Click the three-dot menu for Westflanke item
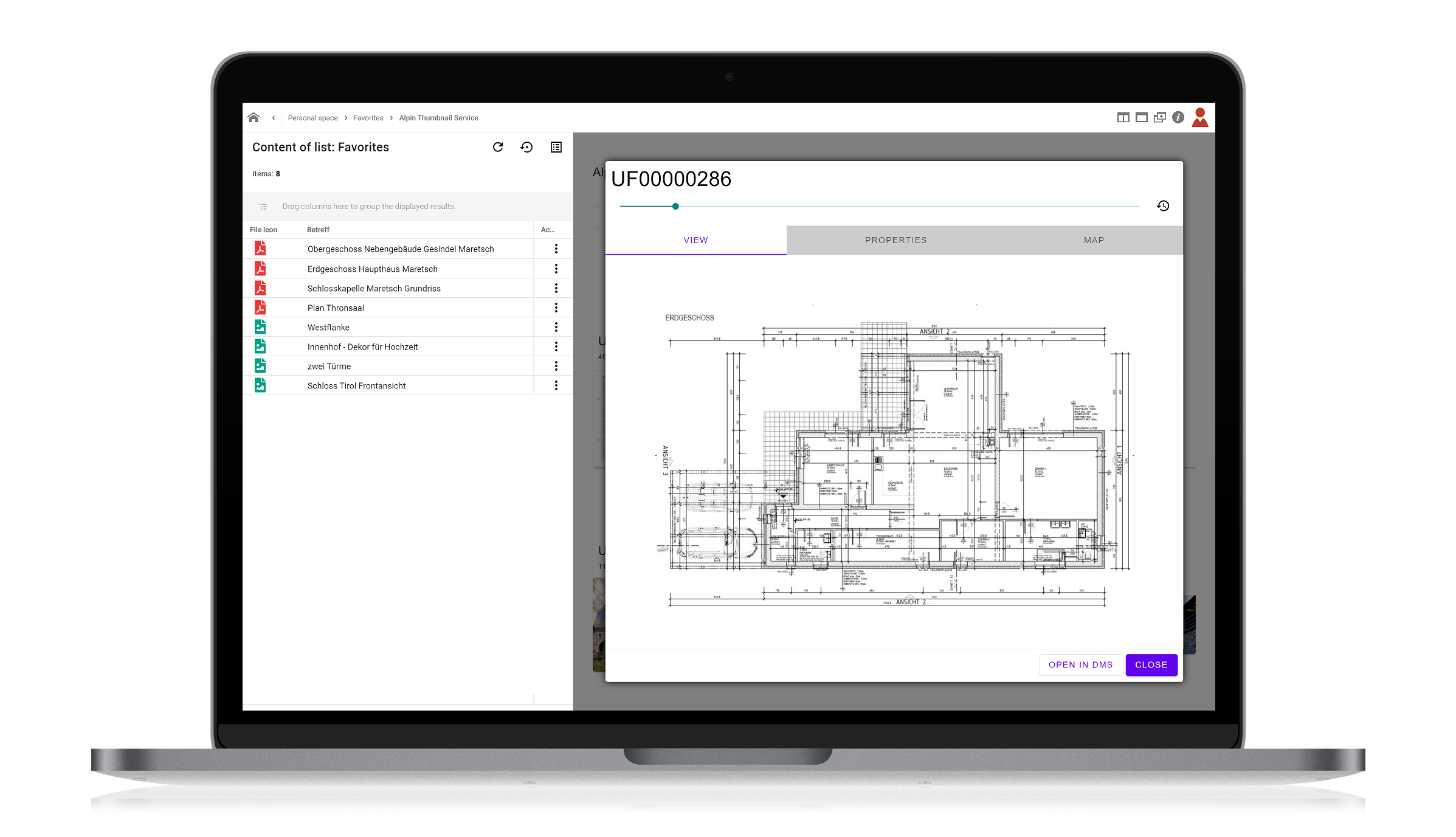The image size is (1456, 837). tap(557, 327)
